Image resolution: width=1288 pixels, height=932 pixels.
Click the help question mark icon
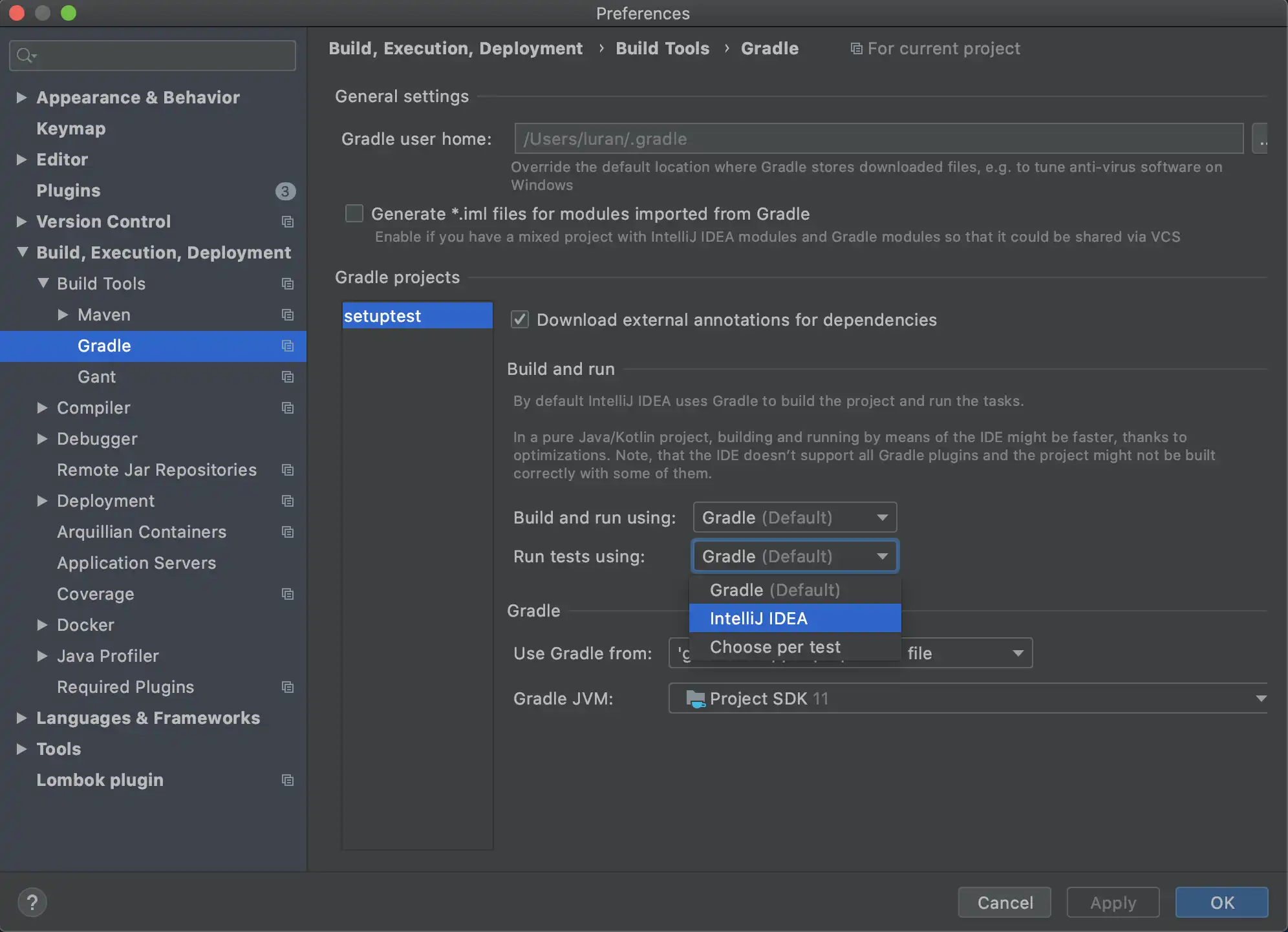(32, 902)
